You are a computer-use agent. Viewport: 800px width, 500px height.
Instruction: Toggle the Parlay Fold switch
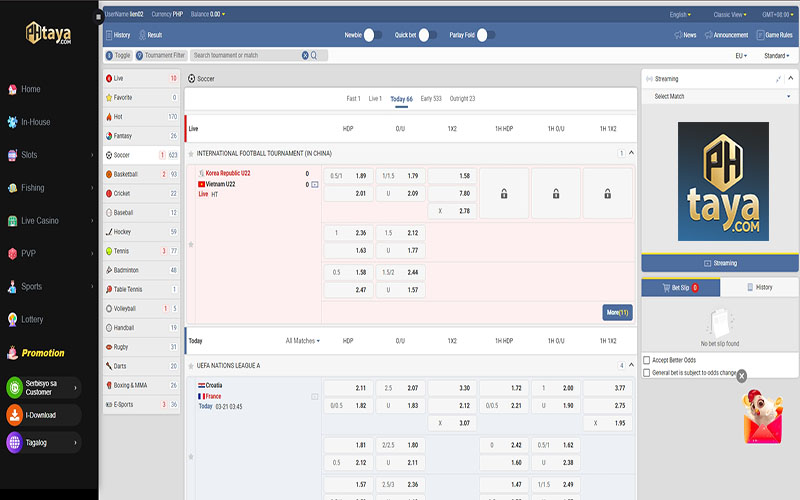[x=485, y=35]
